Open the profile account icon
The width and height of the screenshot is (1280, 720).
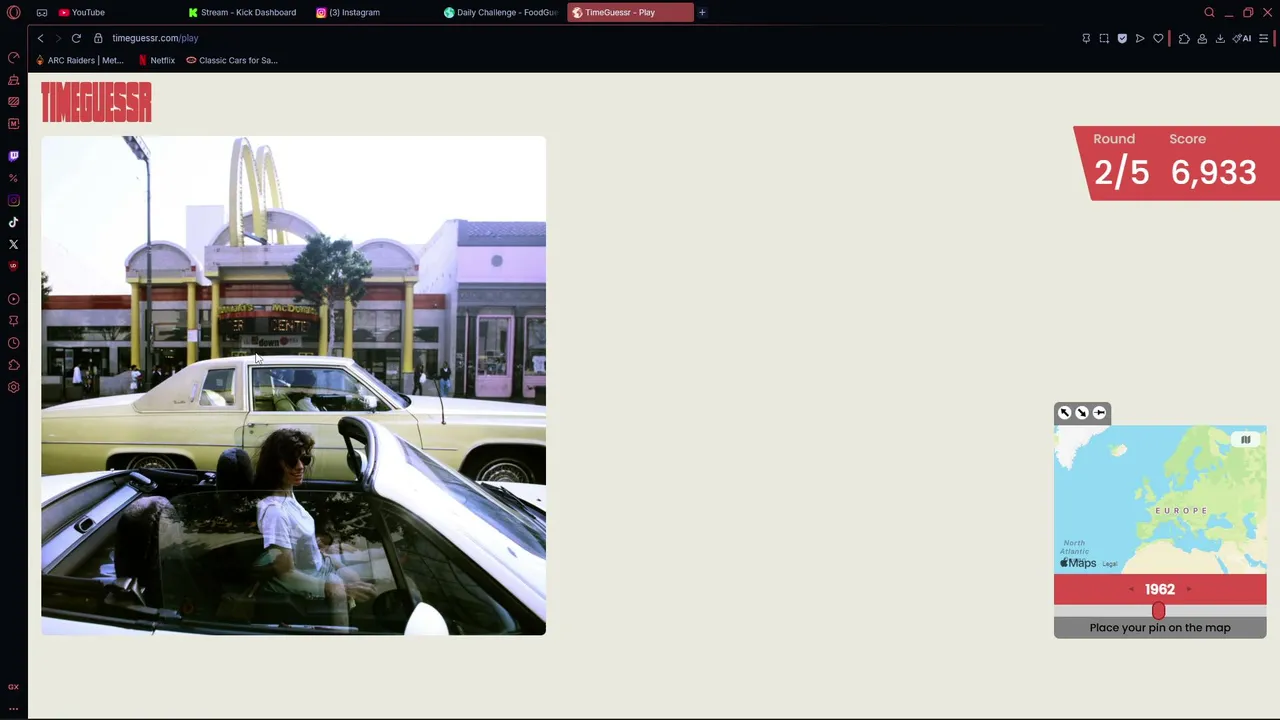click(1202, 38)
